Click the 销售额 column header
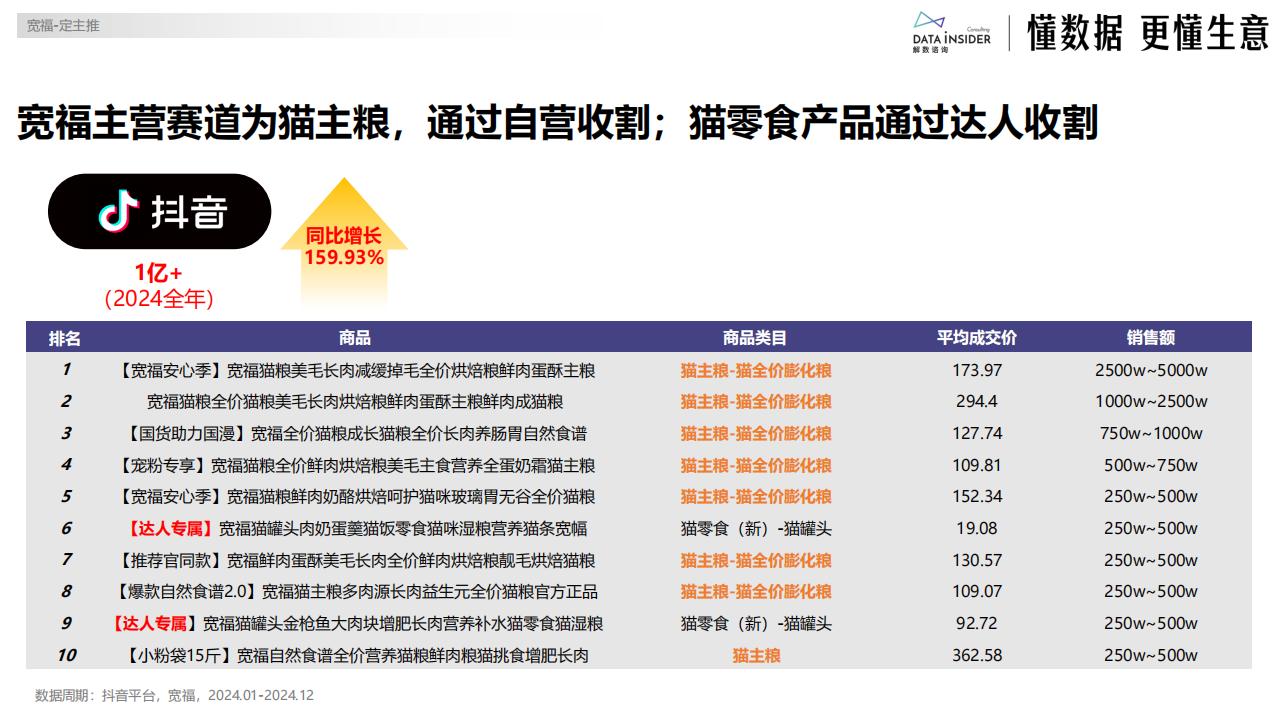This screenshot has height=720, width=1280. pos(1151,338)
